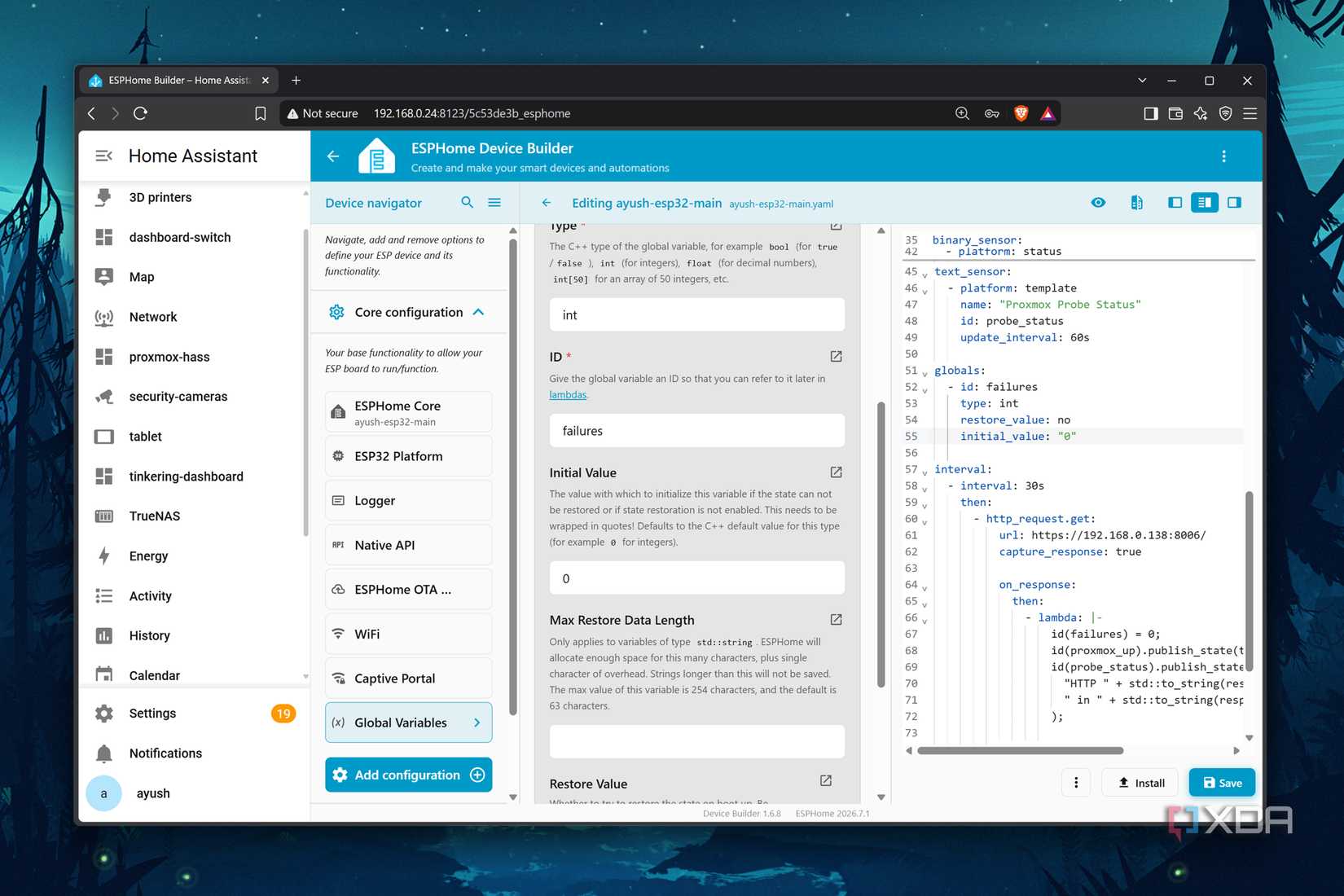
Task: Click the browser reload button
Action: [140, 113]
